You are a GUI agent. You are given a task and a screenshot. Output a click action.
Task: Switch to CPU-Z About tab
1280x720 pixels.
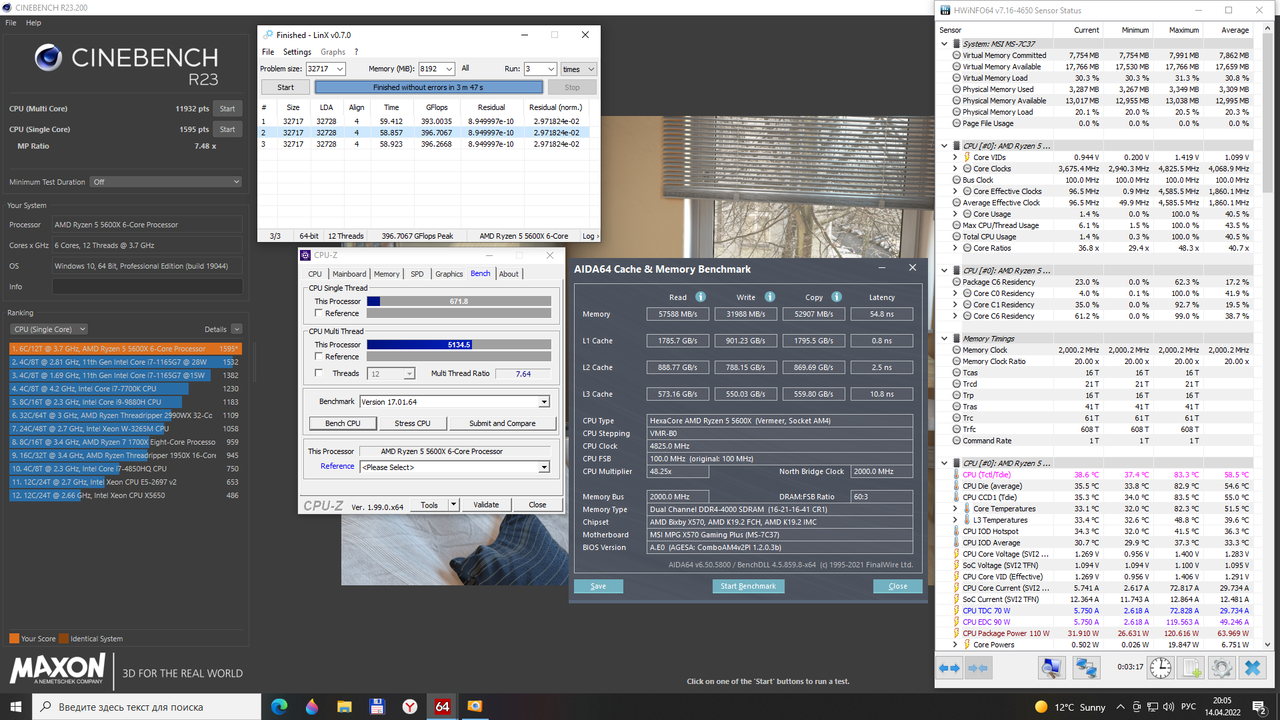[x=509, y=274]
